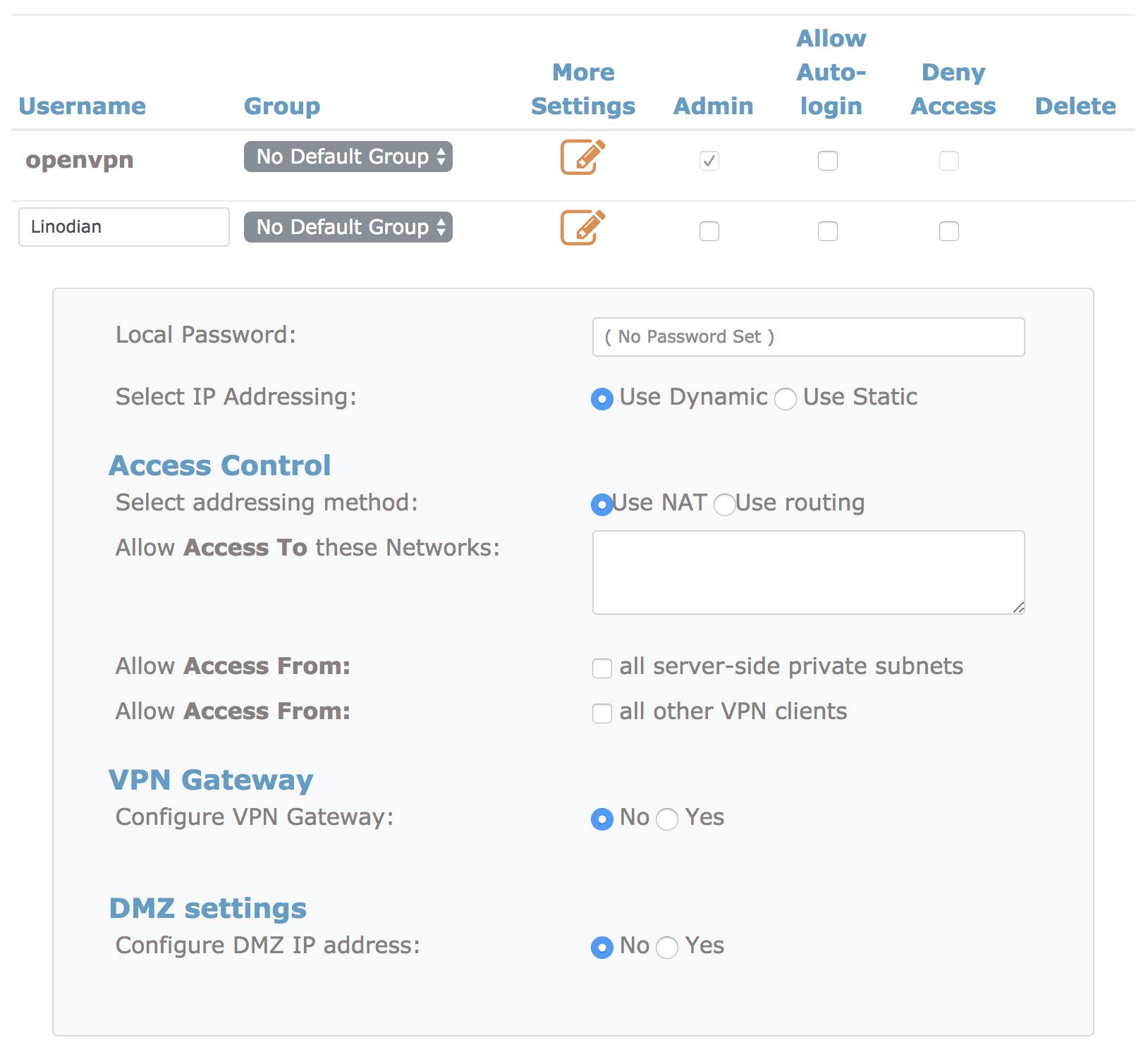Enable Allow Auto-login for openvpn
The height and width of the screenshot is (1059, 1148).
tap(827, 161)
